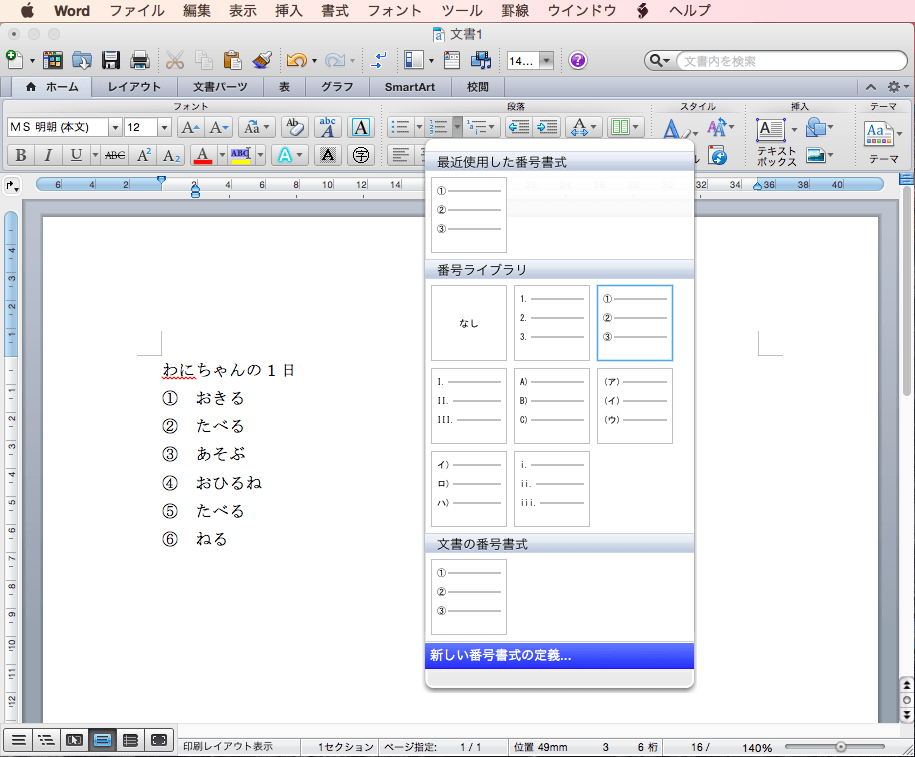
Task: Click the Increase indent icon
Action: coord(547,127)
